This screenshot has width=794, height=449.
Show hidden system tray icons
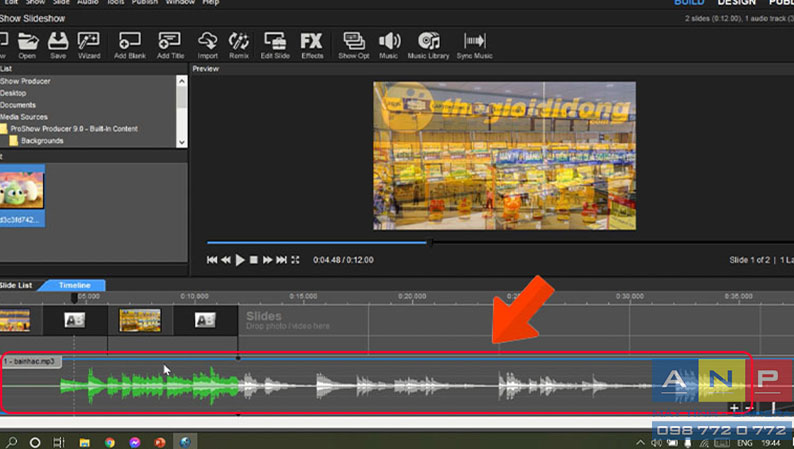point(641,443)
